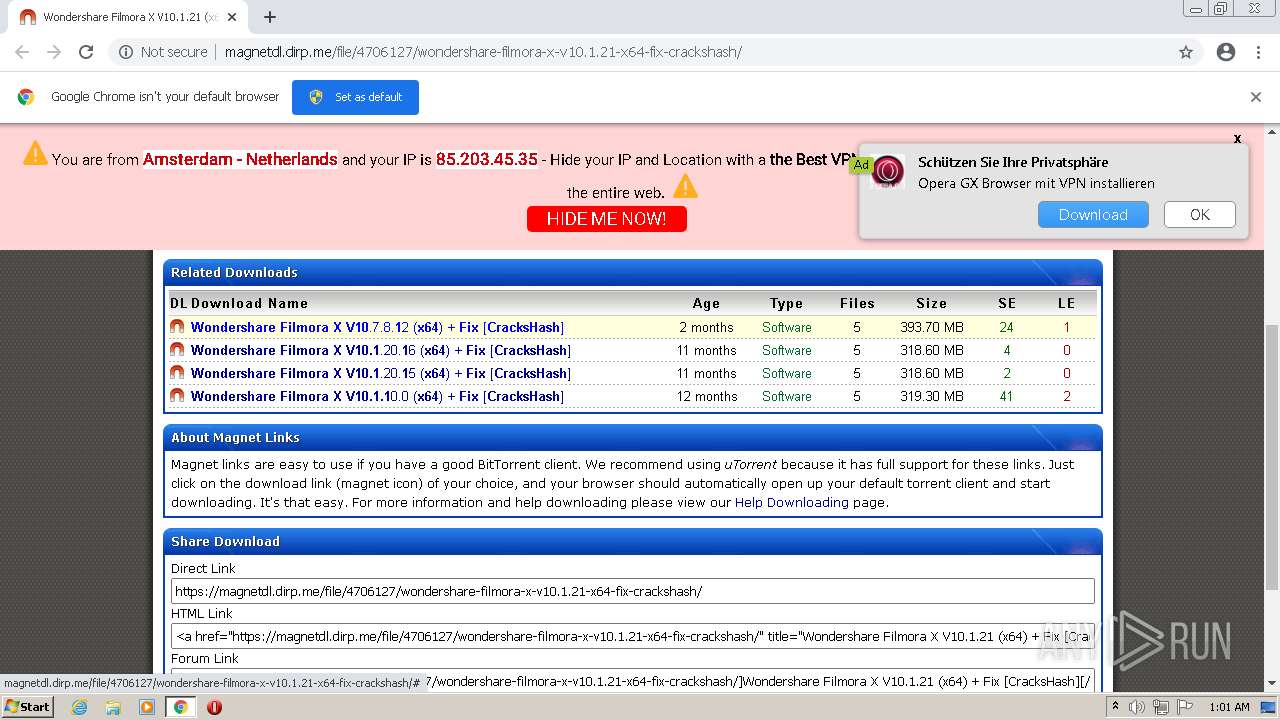Click magnet icon for Filmora V10.1.20.16
Image resolution: width=1280 pixels, height=720 pixels.
tap(177, 350)
